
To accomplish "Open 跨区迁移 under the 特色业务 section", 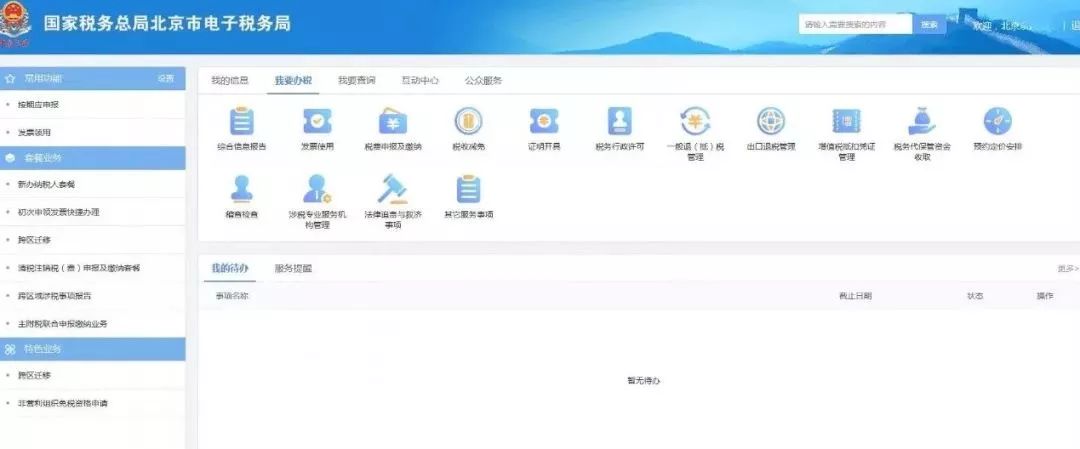I will click(34, 375).
